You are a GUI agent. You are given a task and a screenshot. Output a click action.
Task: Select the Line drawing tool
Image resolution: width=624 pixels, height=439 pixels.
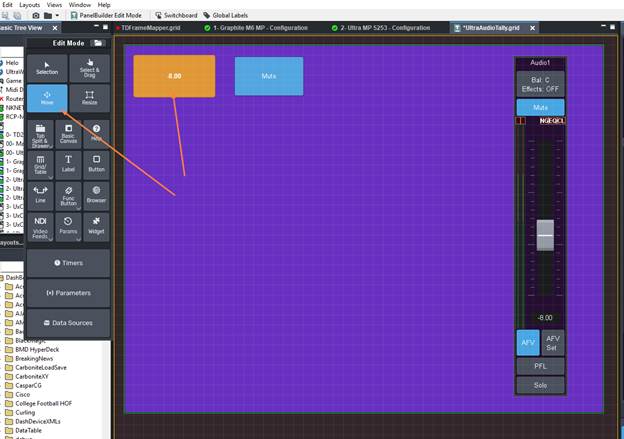tap(40, 196)
